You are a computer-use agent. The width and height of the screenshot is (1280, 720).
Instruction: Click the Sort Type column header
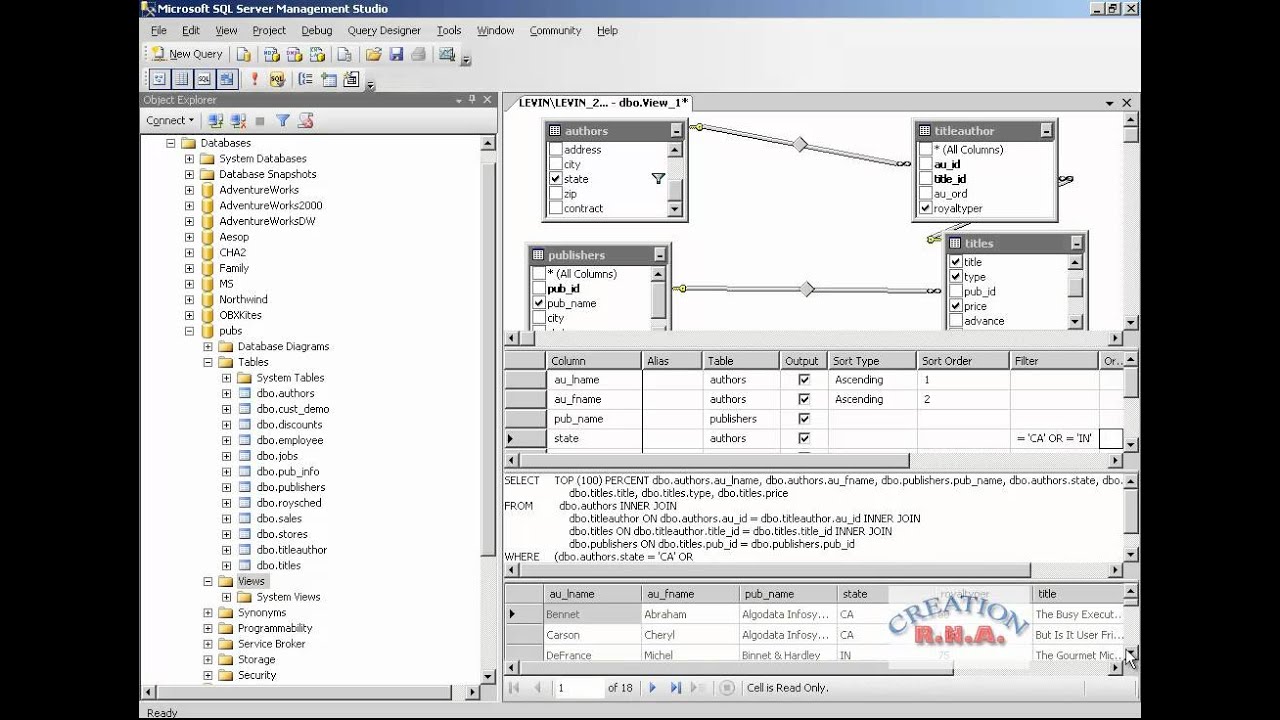point(871,361)
